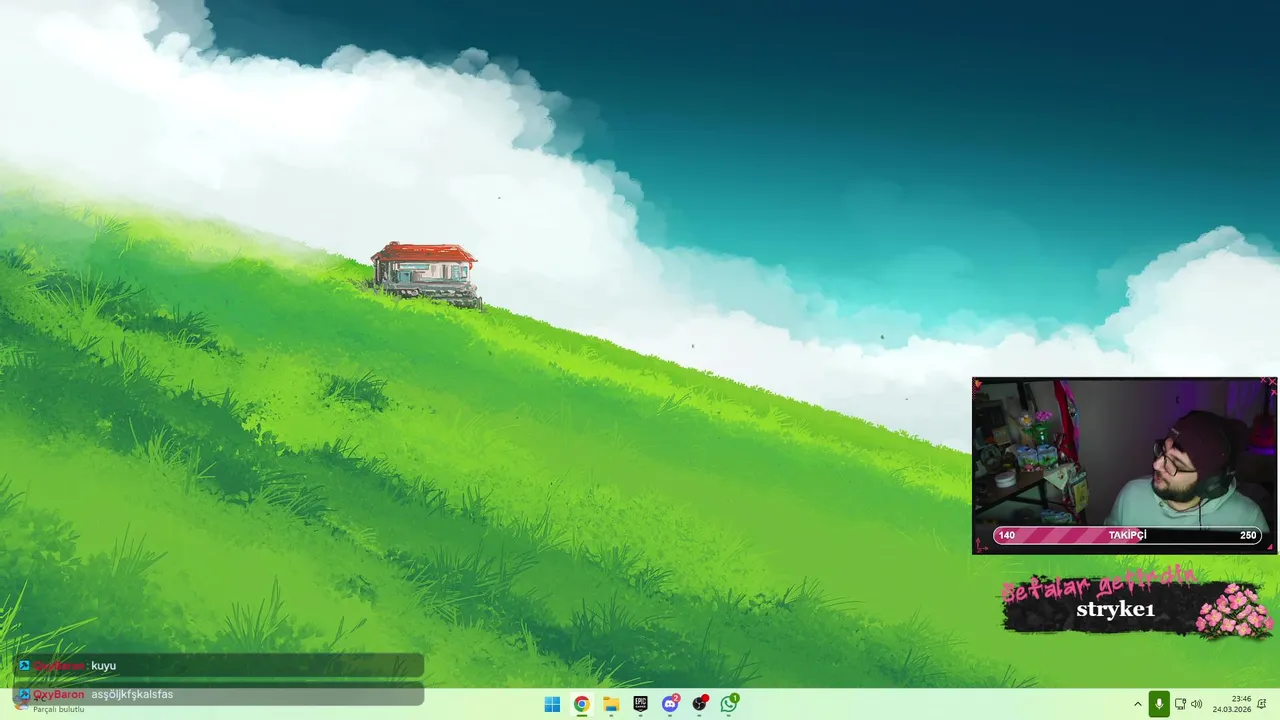Image resolution: width=1280 pixels, height=720 pixels.
Task: Open the network status tray icon
Action: [x=1180, y=704]
